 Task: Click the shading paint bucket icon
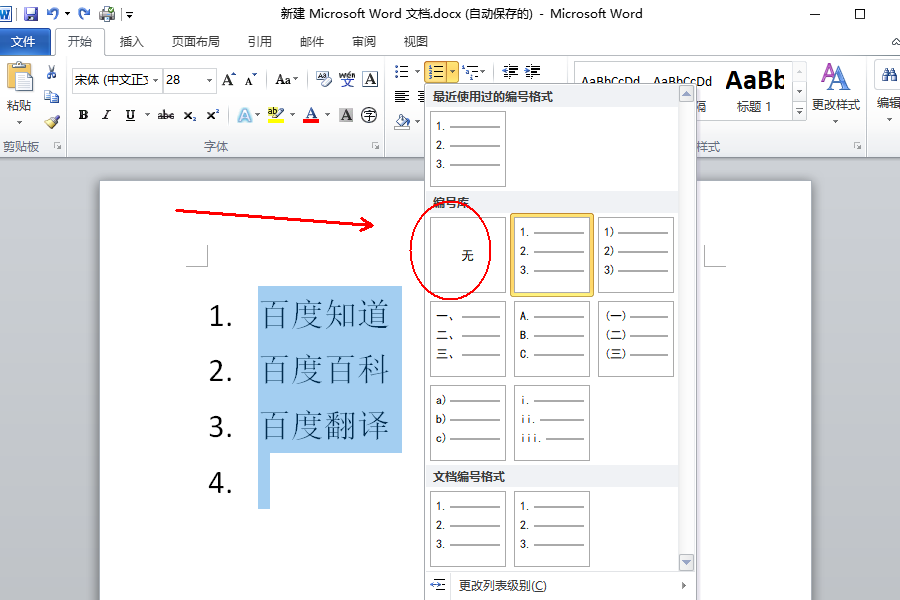402,121
